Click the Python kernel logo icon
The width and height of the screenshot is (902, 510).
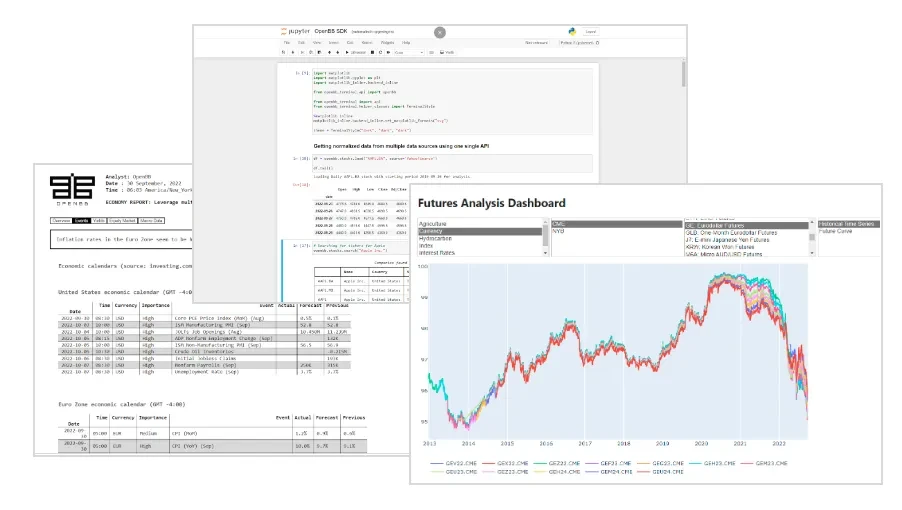(570, 32)
